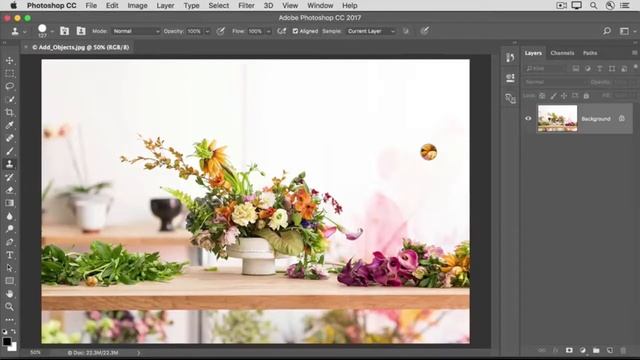640x360 pixels.
Task: Select the Zoom tool
Action: click(9, 307)
